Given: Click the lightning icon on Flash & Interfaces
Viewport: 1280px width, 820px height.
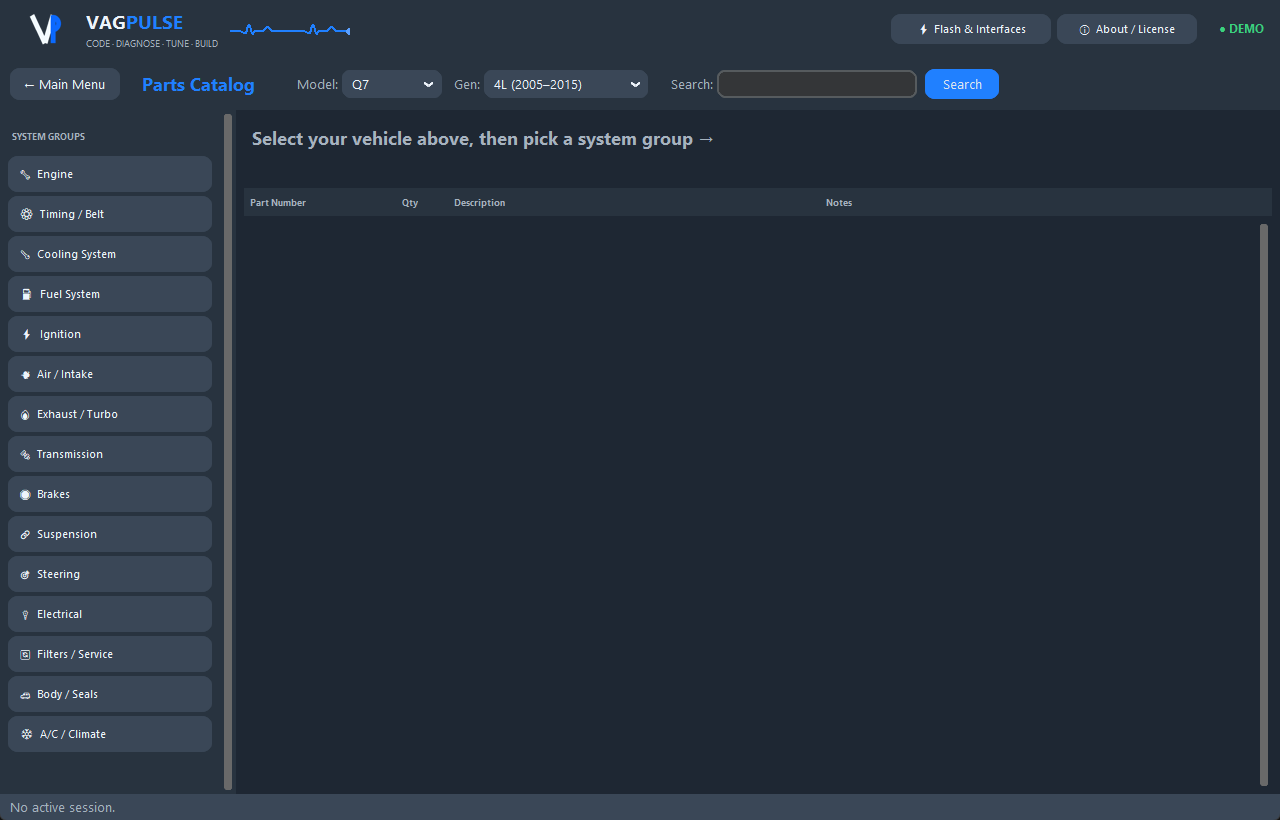Looking at the screenshot, I should point(923,29).
